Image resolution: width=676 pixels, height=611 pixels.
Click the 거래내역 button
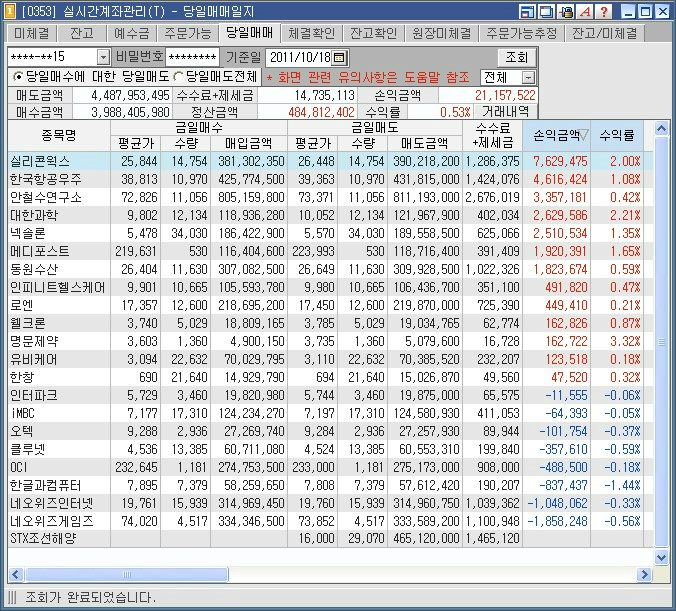tap(506, 111)
